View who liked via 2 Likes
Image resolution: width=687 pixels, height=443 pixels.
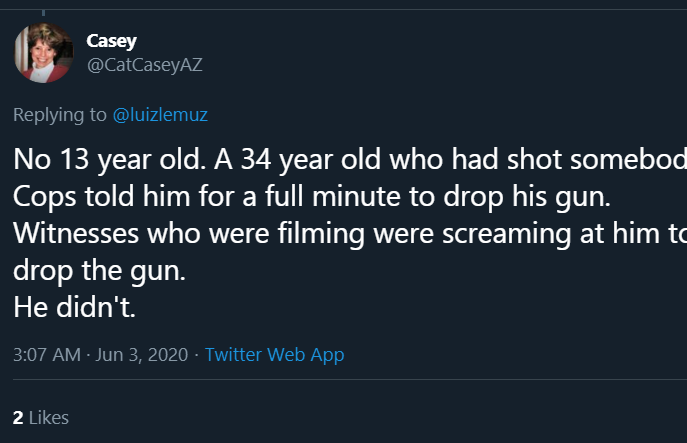(41, 418)
